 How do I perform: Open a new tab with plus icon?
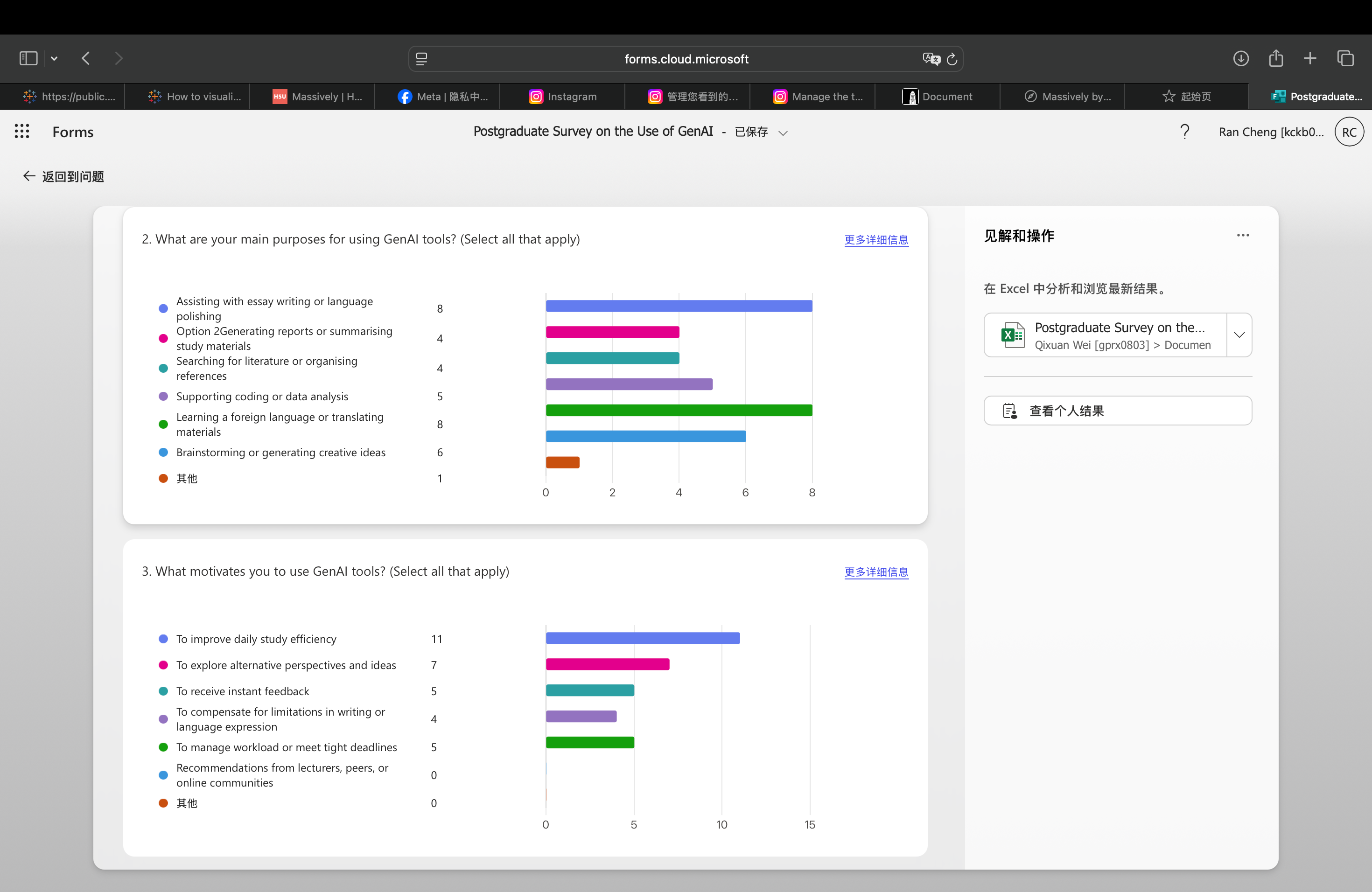point(1310,58)
